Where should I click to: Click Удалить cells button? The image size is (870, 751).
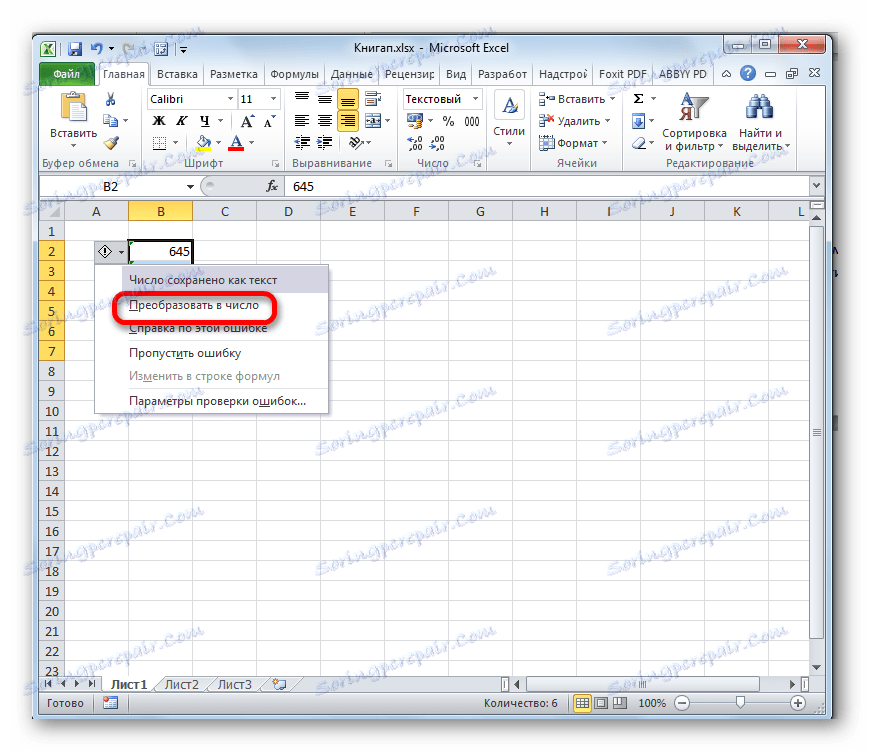click(574, 121)
